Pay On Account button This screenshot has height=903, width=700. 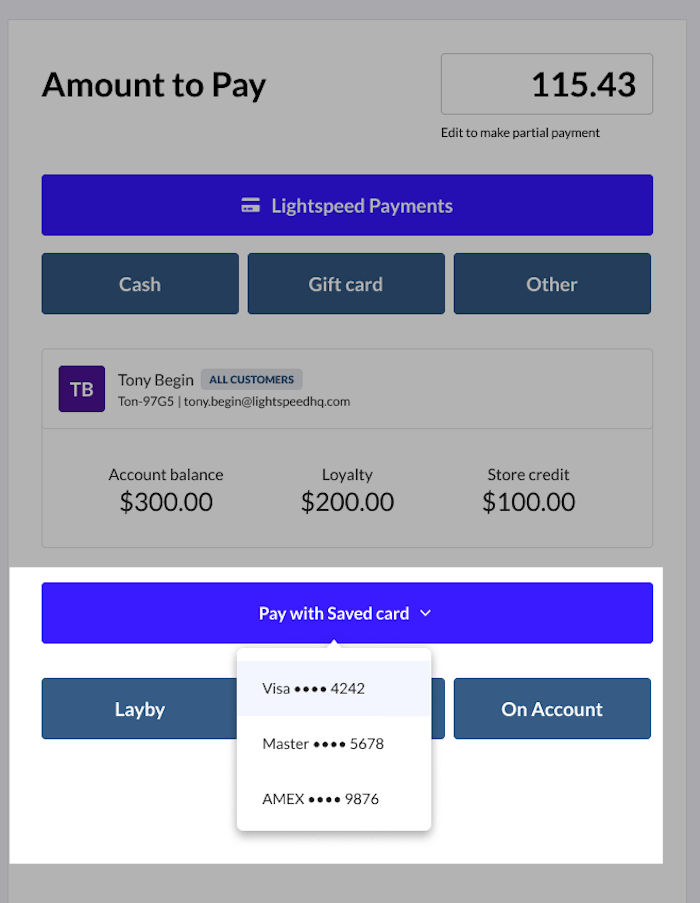(552, 709)
